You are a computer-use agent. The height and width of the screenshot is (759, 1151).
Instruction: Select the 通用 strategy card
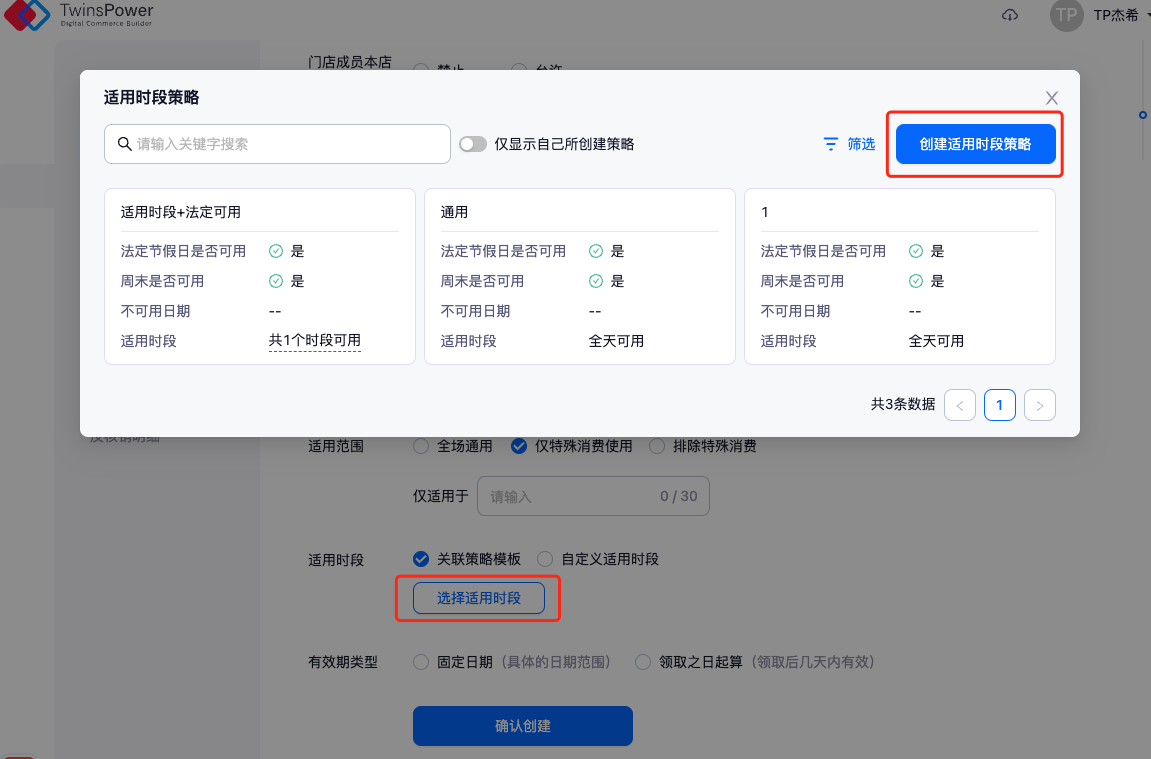(x=579, y=276)
